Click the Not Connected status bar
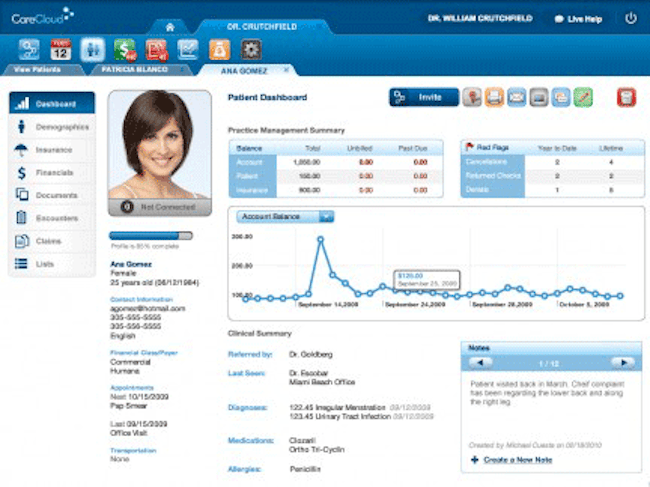 (160, 207)
